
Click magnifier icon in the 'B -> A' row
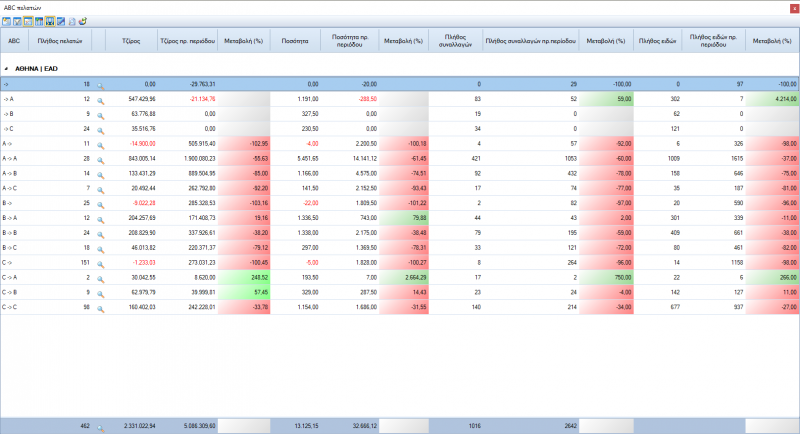pos(101,220)
